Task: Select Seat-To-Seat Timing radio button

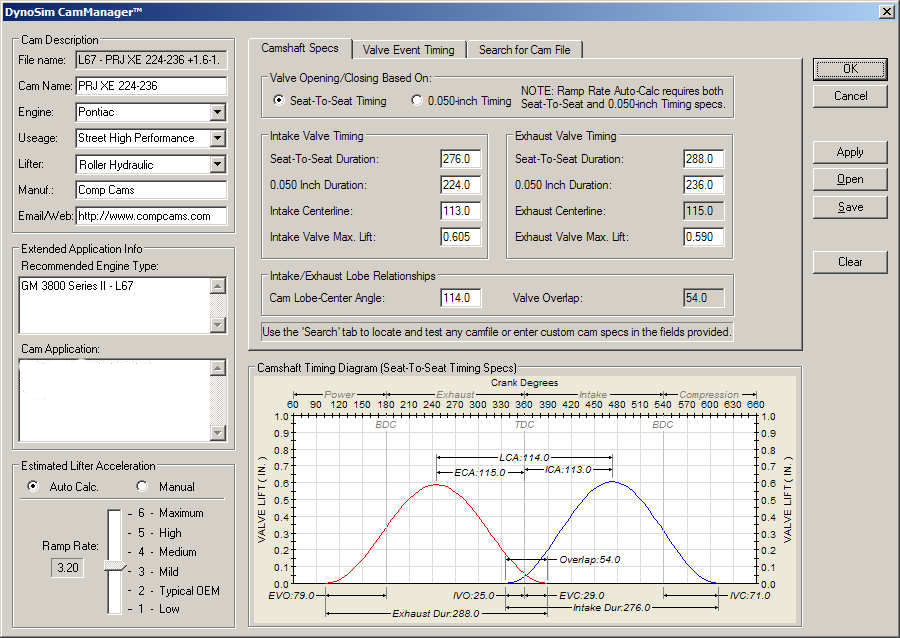Action: point(279,101)
